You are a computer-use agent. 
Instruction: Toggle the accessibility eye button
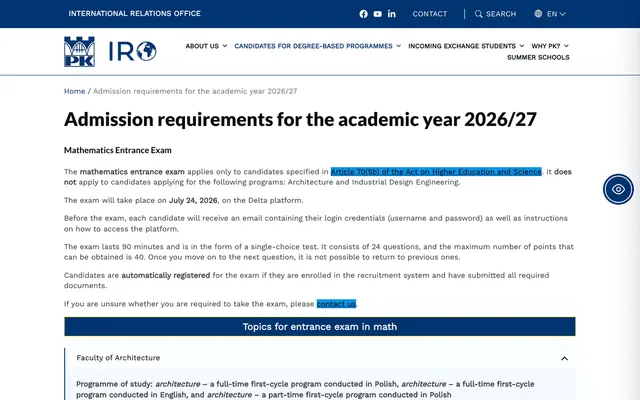618,189
